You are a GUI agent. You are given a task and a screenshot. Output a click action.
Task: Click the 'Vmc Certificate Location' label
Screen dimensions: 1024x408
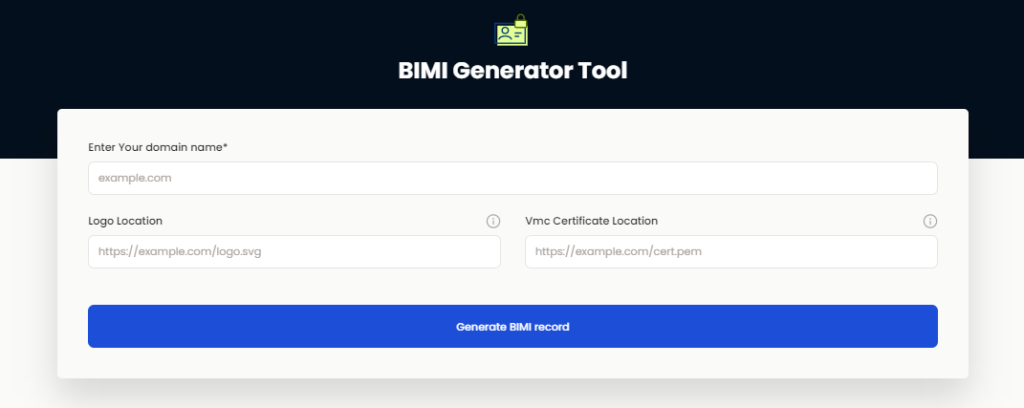tap(592, 221)
